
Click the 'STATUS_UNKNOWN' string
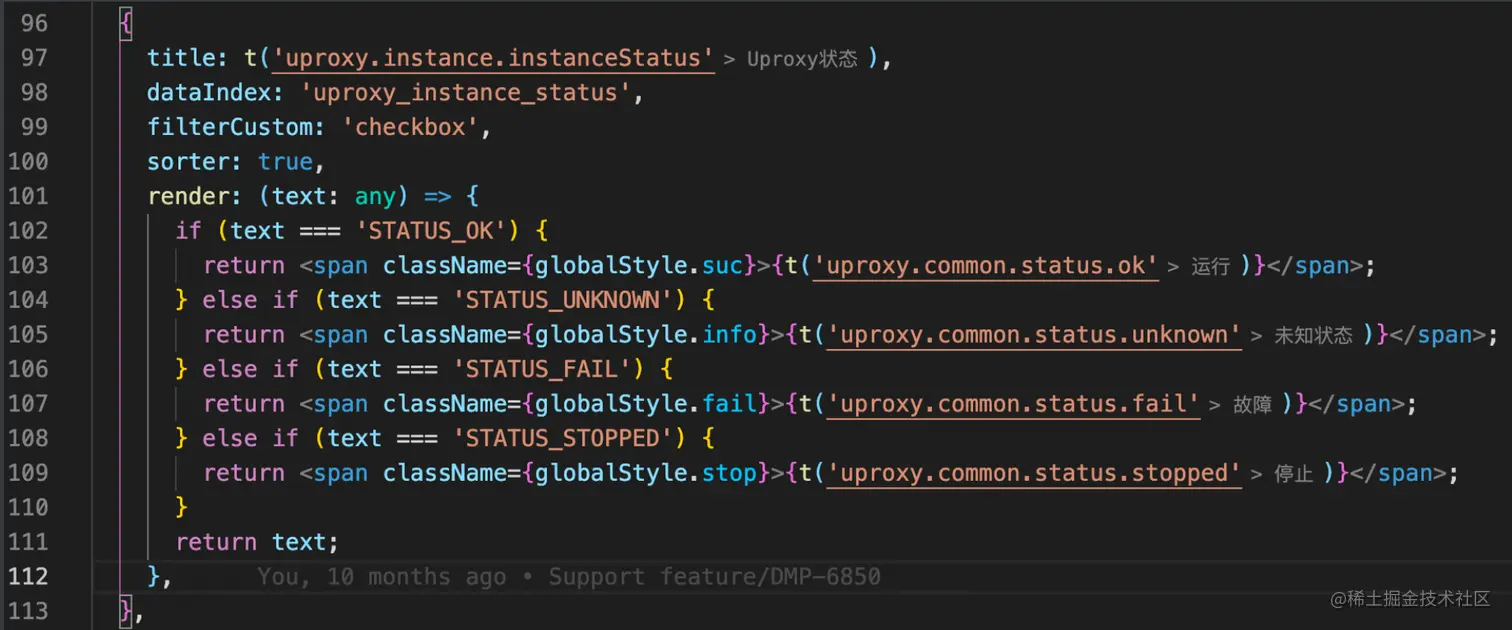(x=563, y=300)
